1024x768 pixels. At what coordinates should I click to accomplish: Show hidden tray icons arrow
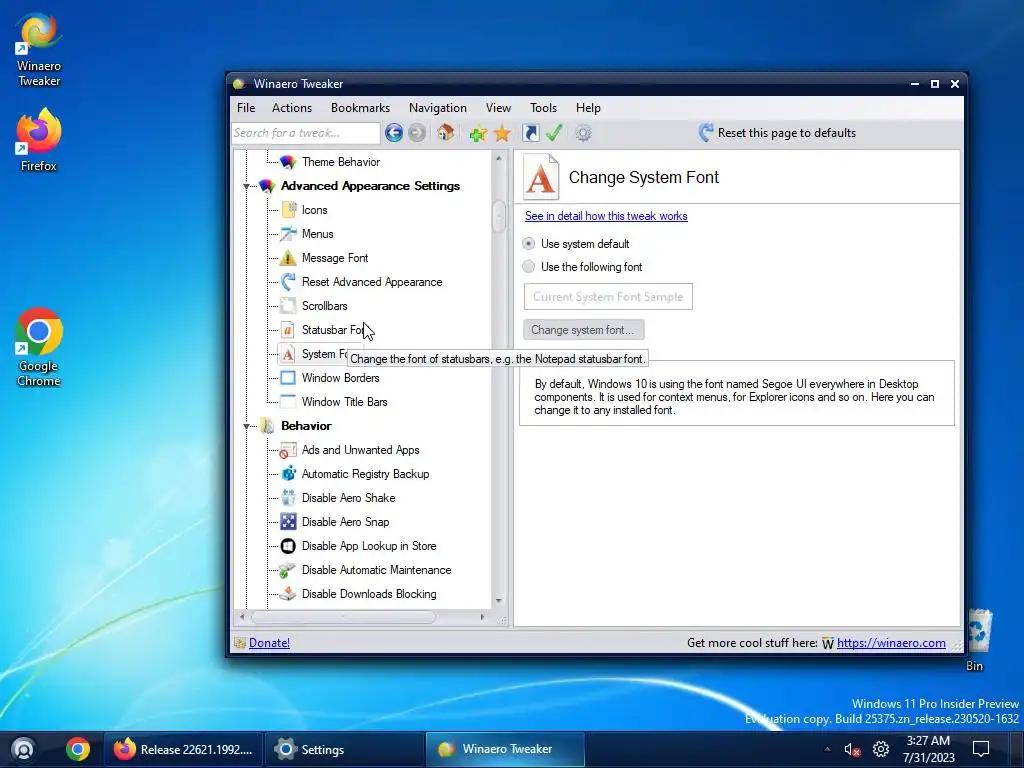(x=827, y=749)
